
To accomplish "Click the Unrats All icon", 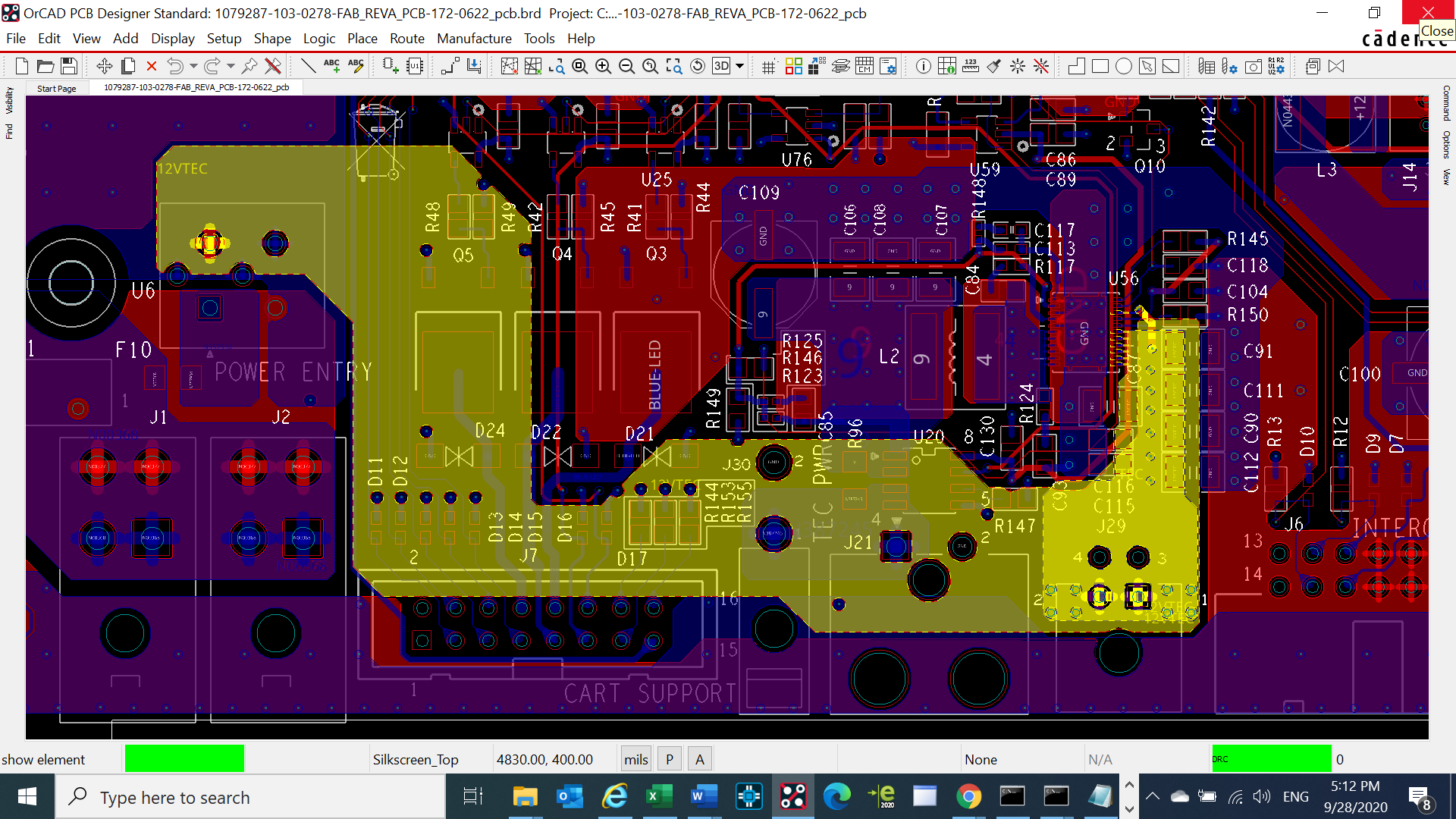I will pyautogui.click(x=510, y=67).
